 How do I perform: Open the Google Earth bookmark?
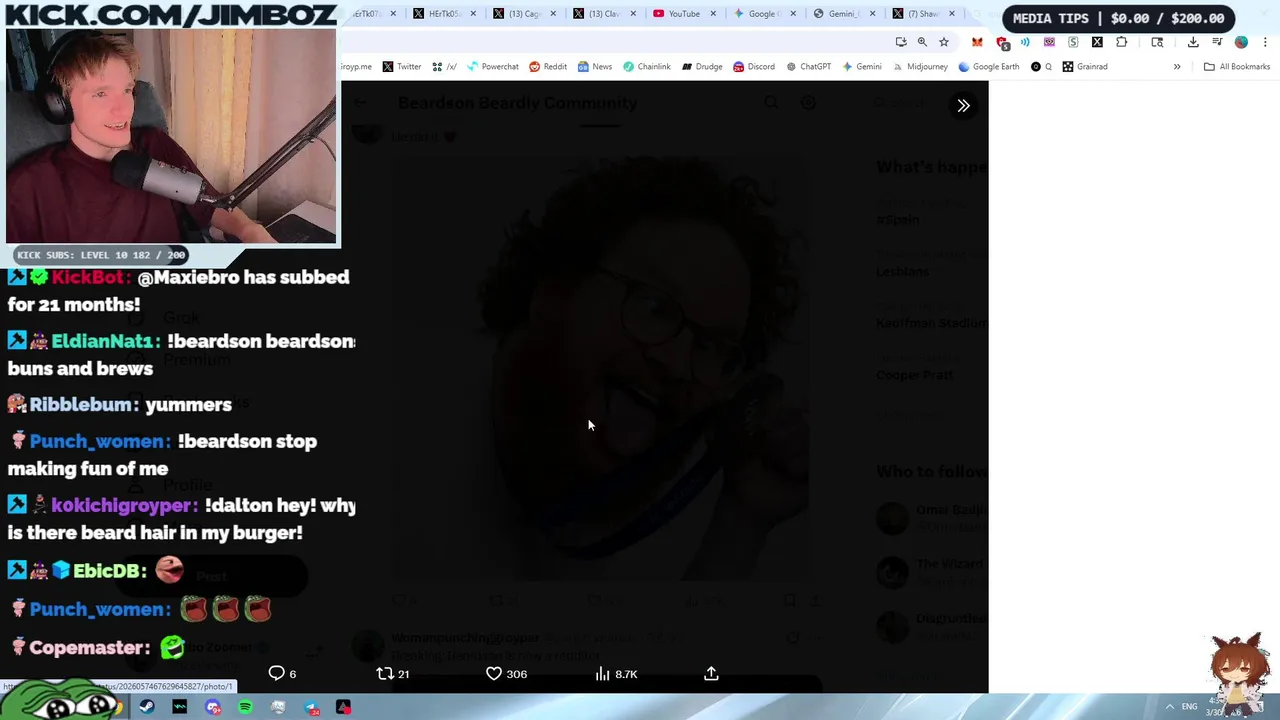click(x=989, y=67)
